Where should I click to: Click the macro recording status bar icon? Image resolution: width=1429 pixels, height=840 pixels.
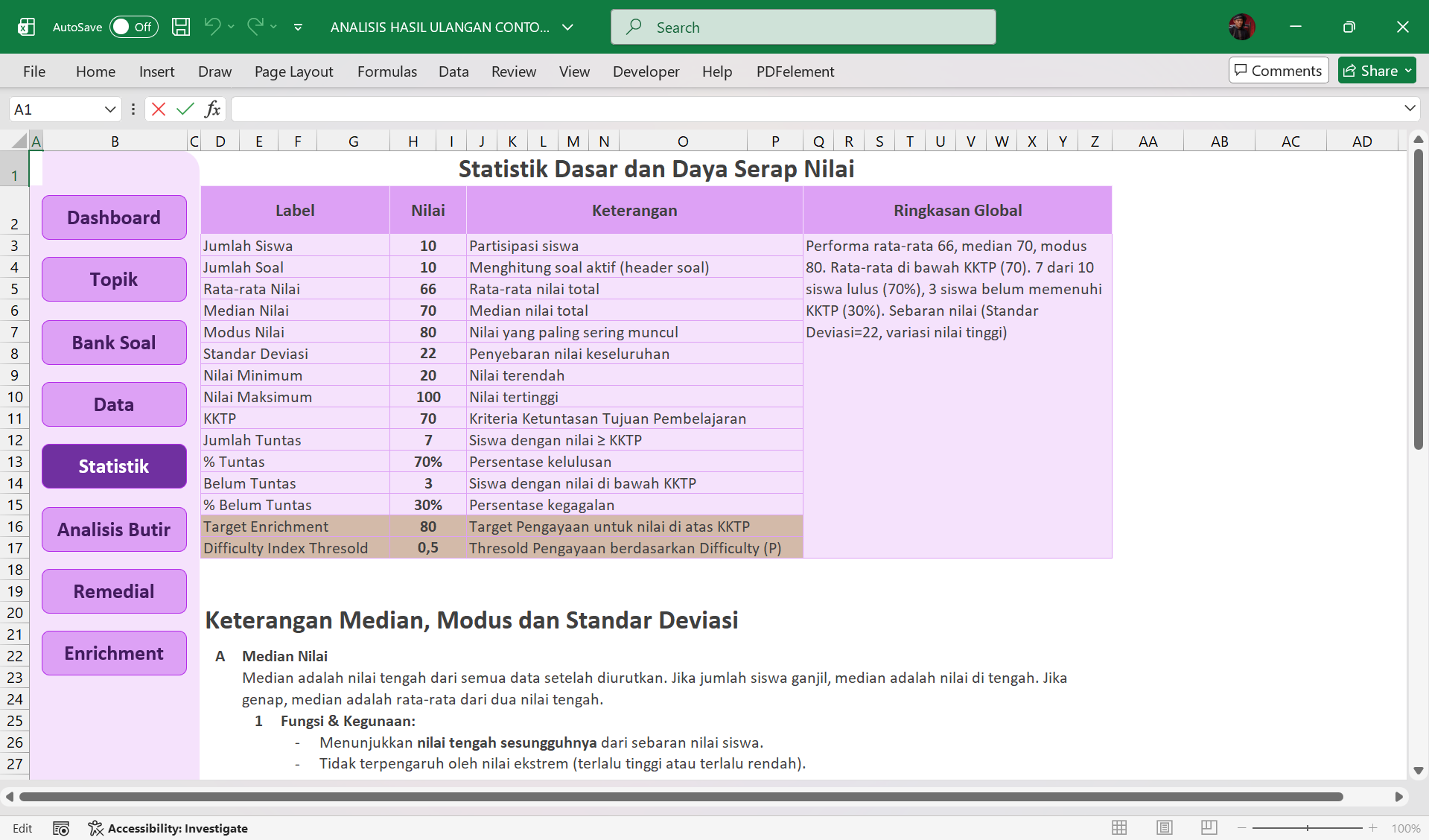point(61,828)
